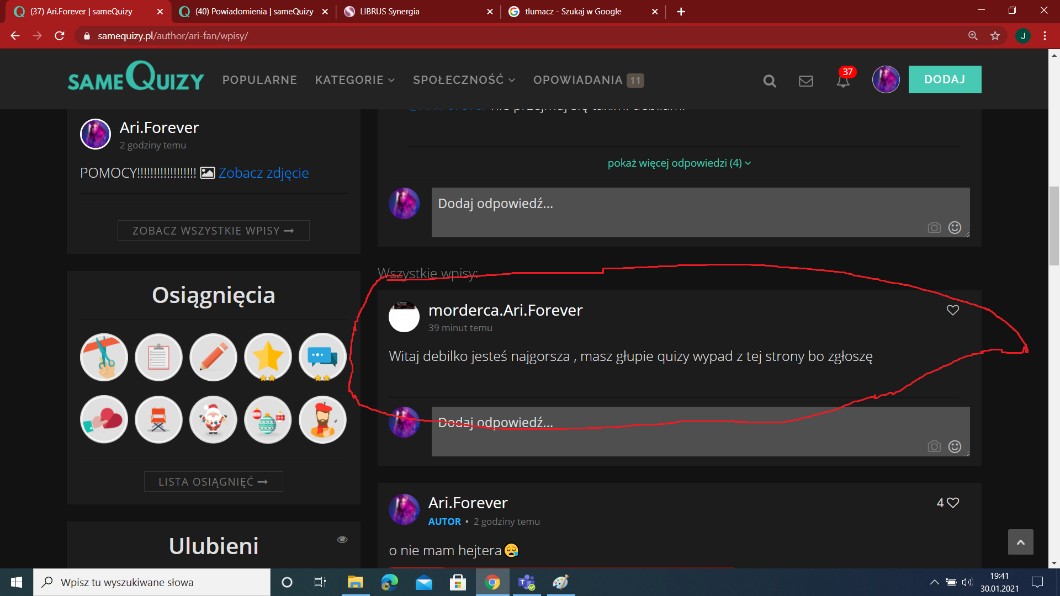Like the morderca.Ari.Forever post with heart
Screen dimensions: 1060x596
click(953, 310)
